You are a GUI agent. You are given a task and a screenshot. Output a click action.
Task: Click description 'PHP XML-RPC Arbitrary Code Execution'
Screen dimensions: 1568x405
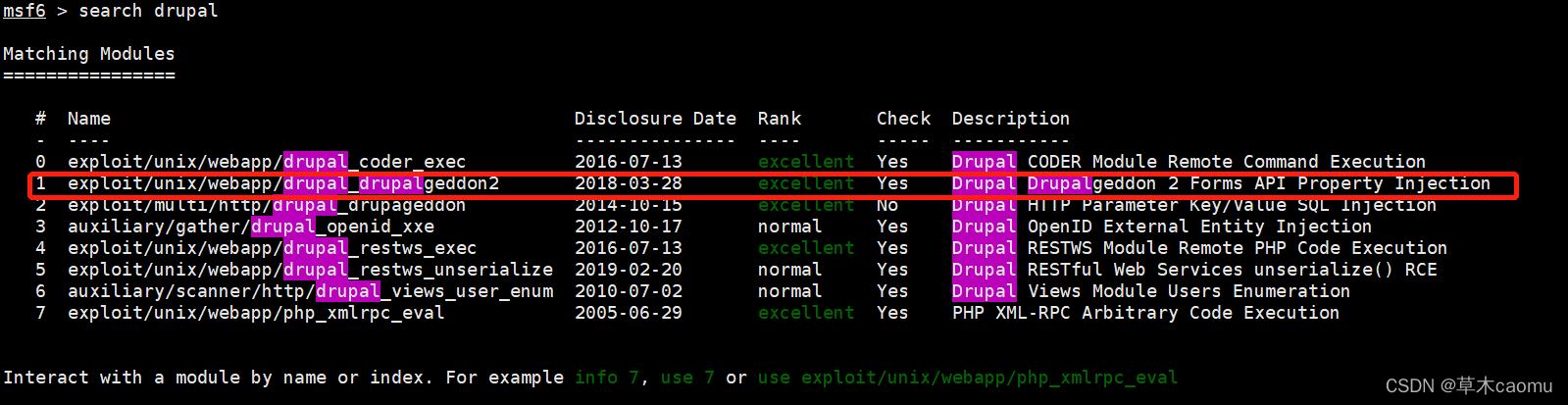1145,313
